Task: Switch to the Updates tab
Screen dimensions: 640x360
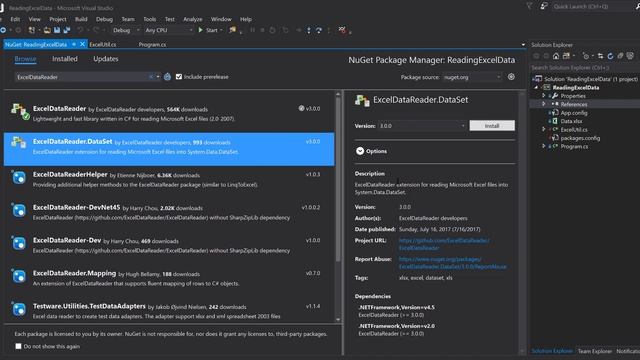Action: (106, 59)
